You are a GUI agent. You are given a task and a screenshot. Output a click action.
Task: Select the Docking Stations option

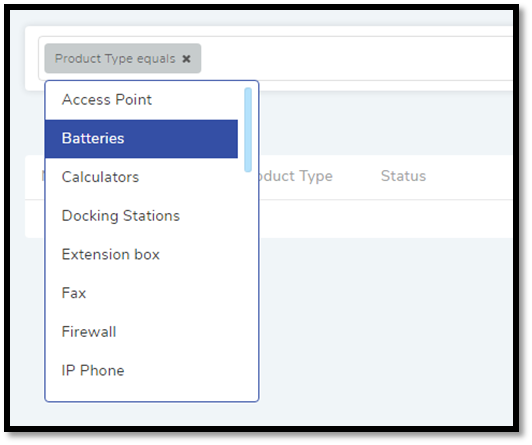point(141,216)
